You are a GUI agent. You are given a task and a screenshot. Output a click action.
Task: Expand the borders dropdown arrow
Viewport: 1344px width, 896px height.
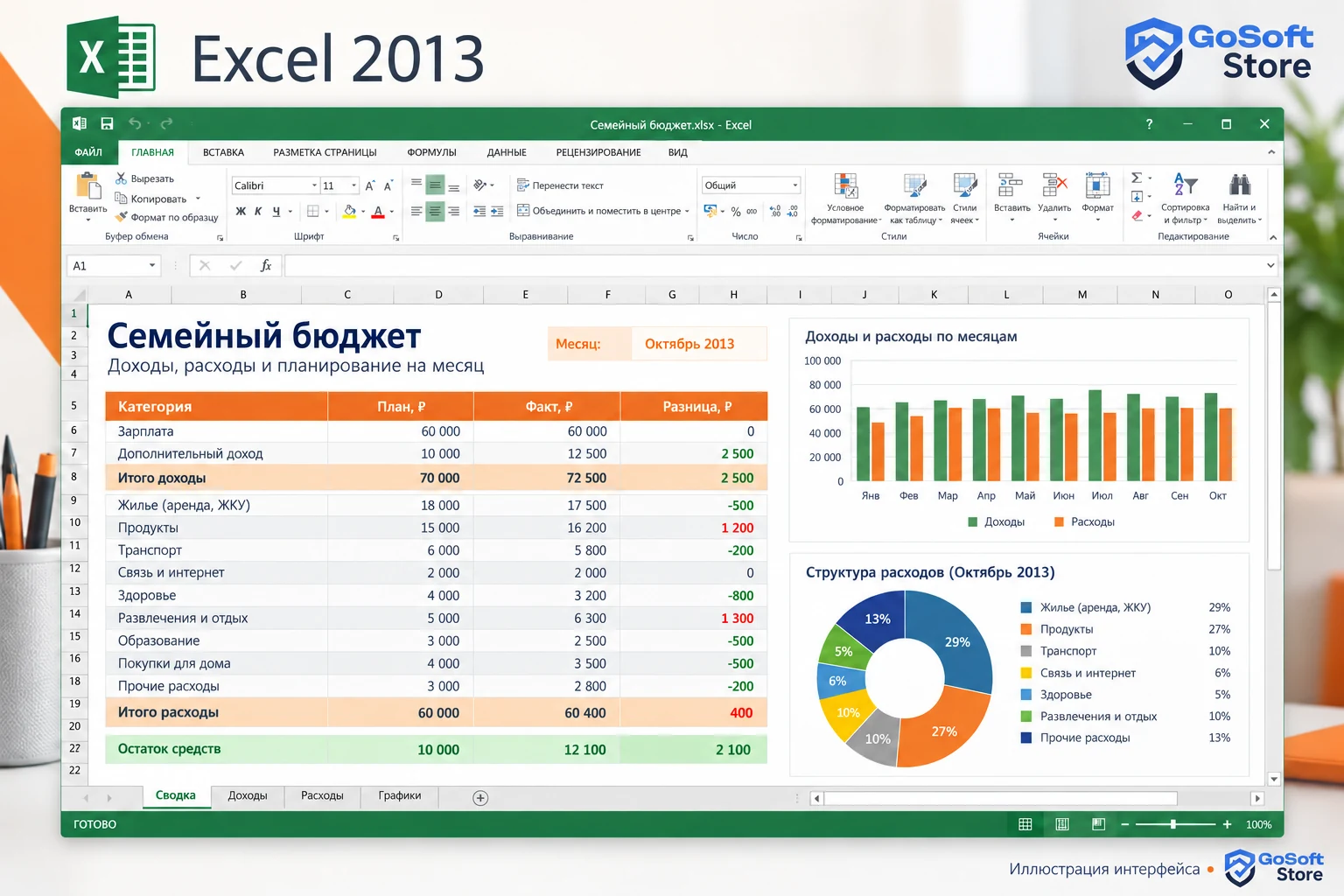[326, 211]
